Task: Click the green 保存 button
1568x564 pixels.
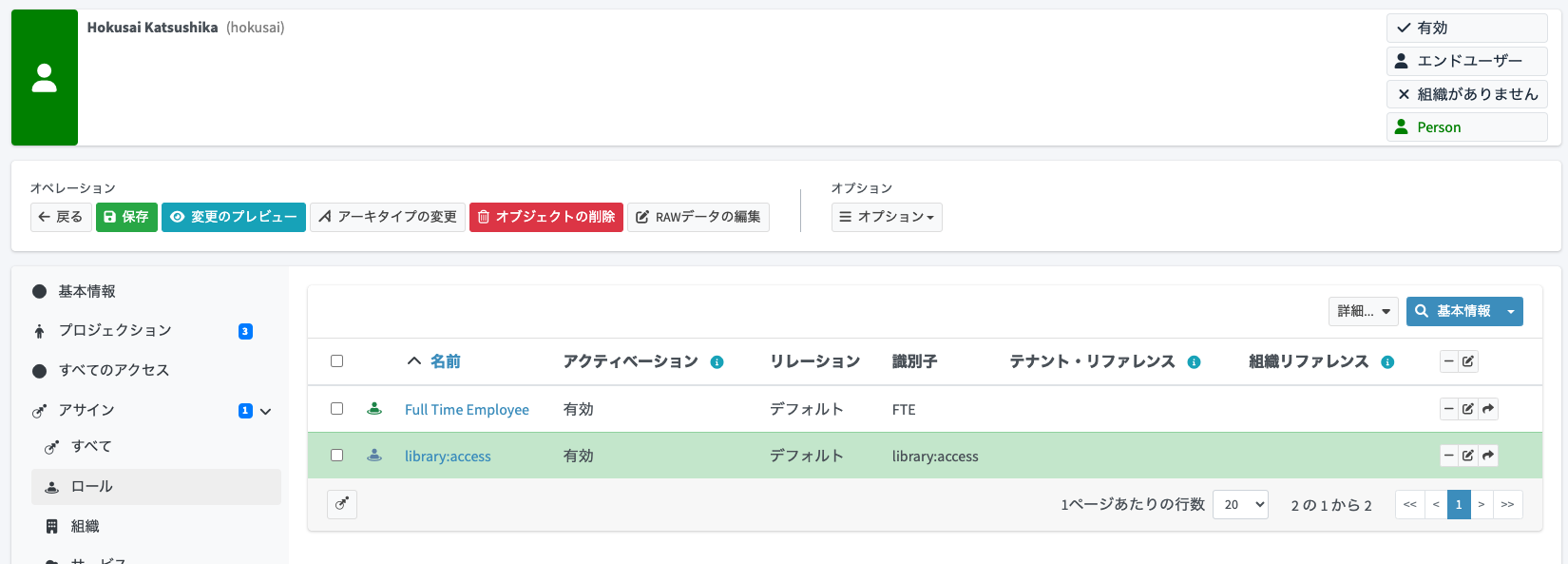Action: coord(126,217)
